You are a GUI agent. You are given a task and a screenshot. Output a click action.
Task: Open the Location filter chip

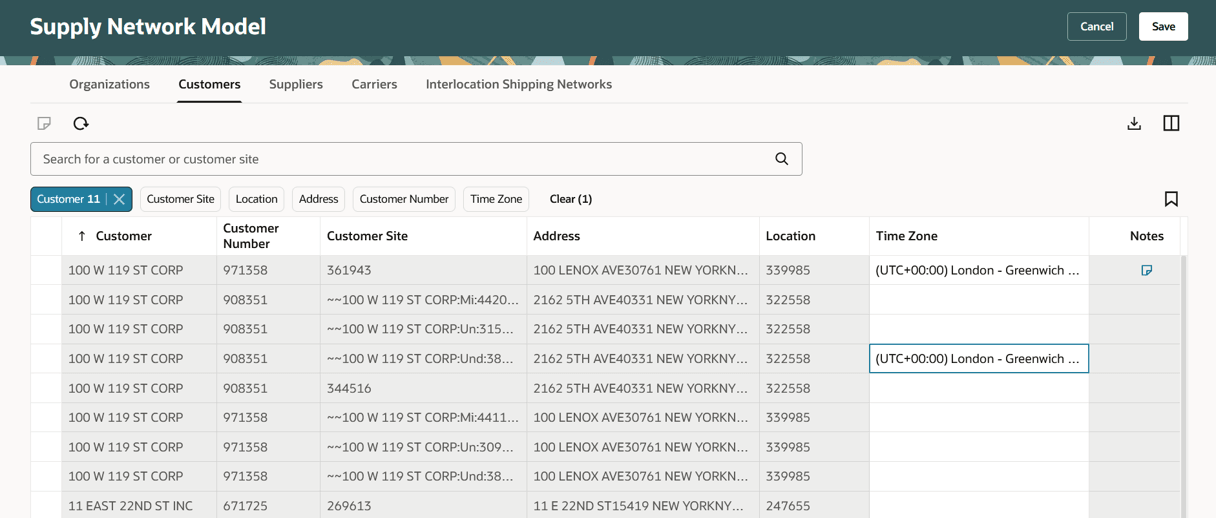(x=256, y=199)
